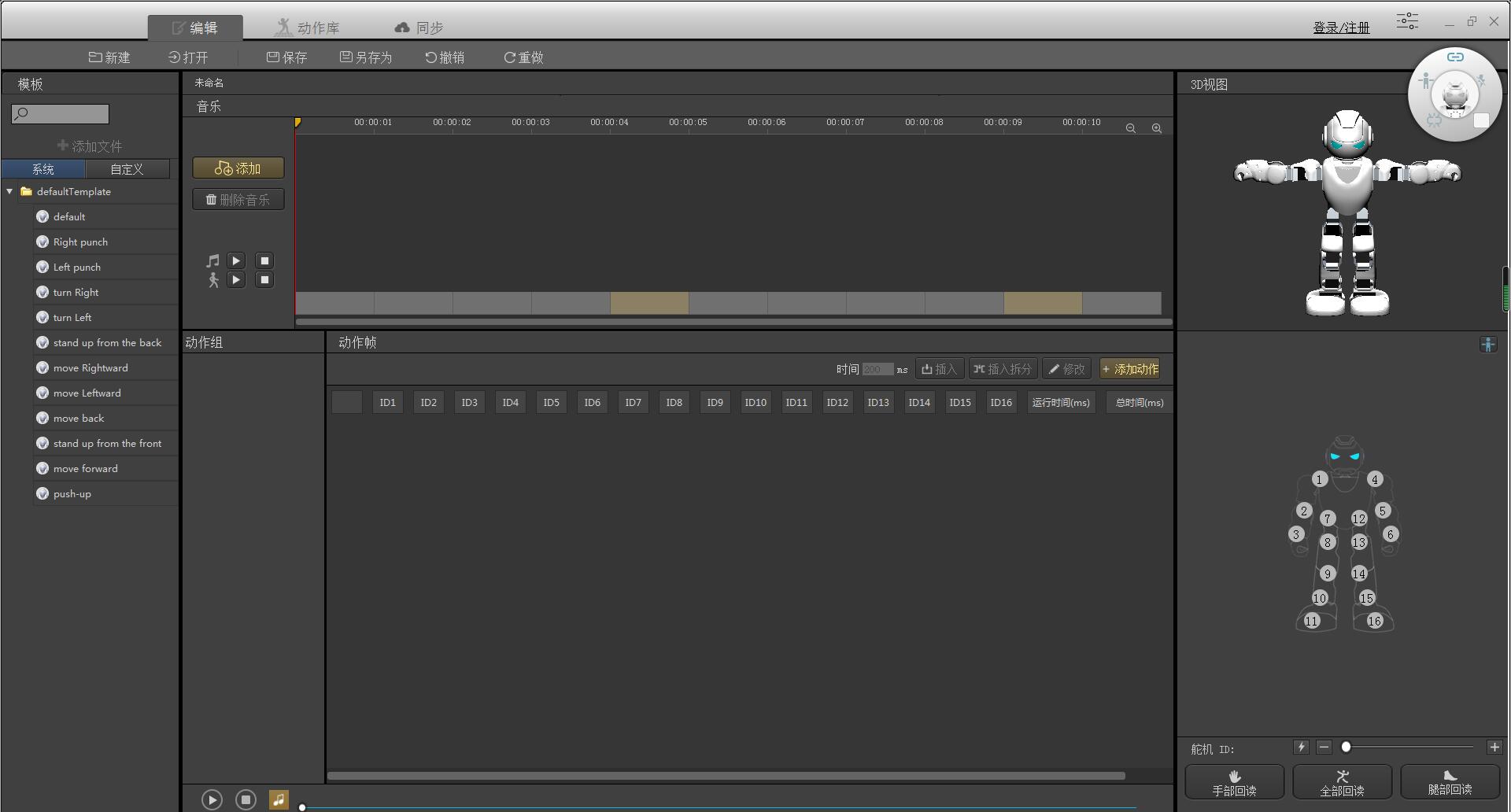The width and height of the screenshot is (1511, 812).
Task: Zoom out the music timeline
Action: 1130,128
